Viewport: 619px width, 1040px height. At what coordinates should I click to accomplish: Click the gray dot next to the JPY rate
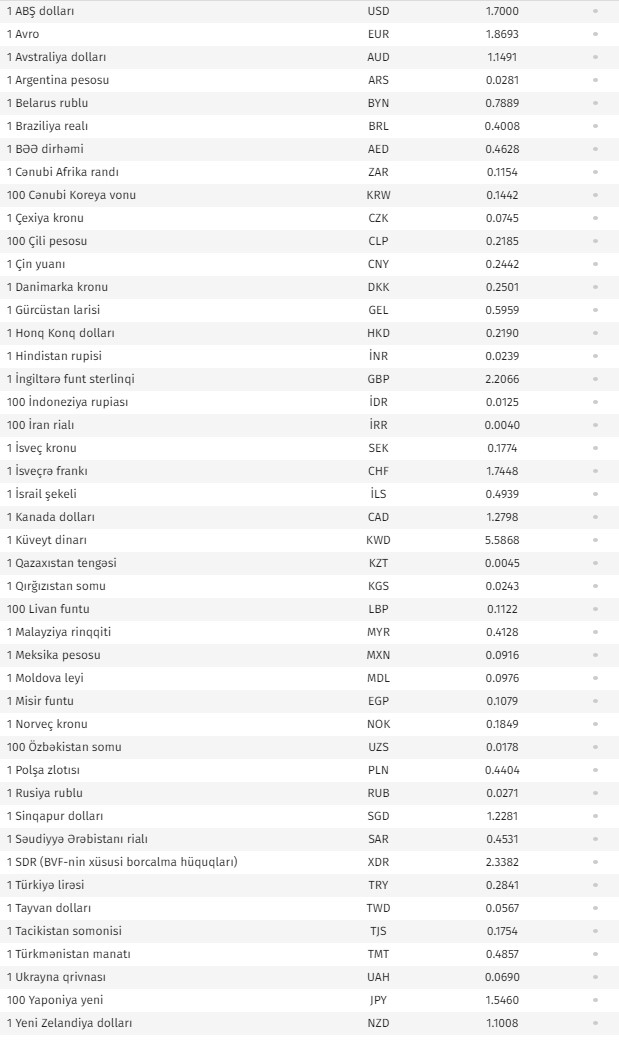(595, 1000)
